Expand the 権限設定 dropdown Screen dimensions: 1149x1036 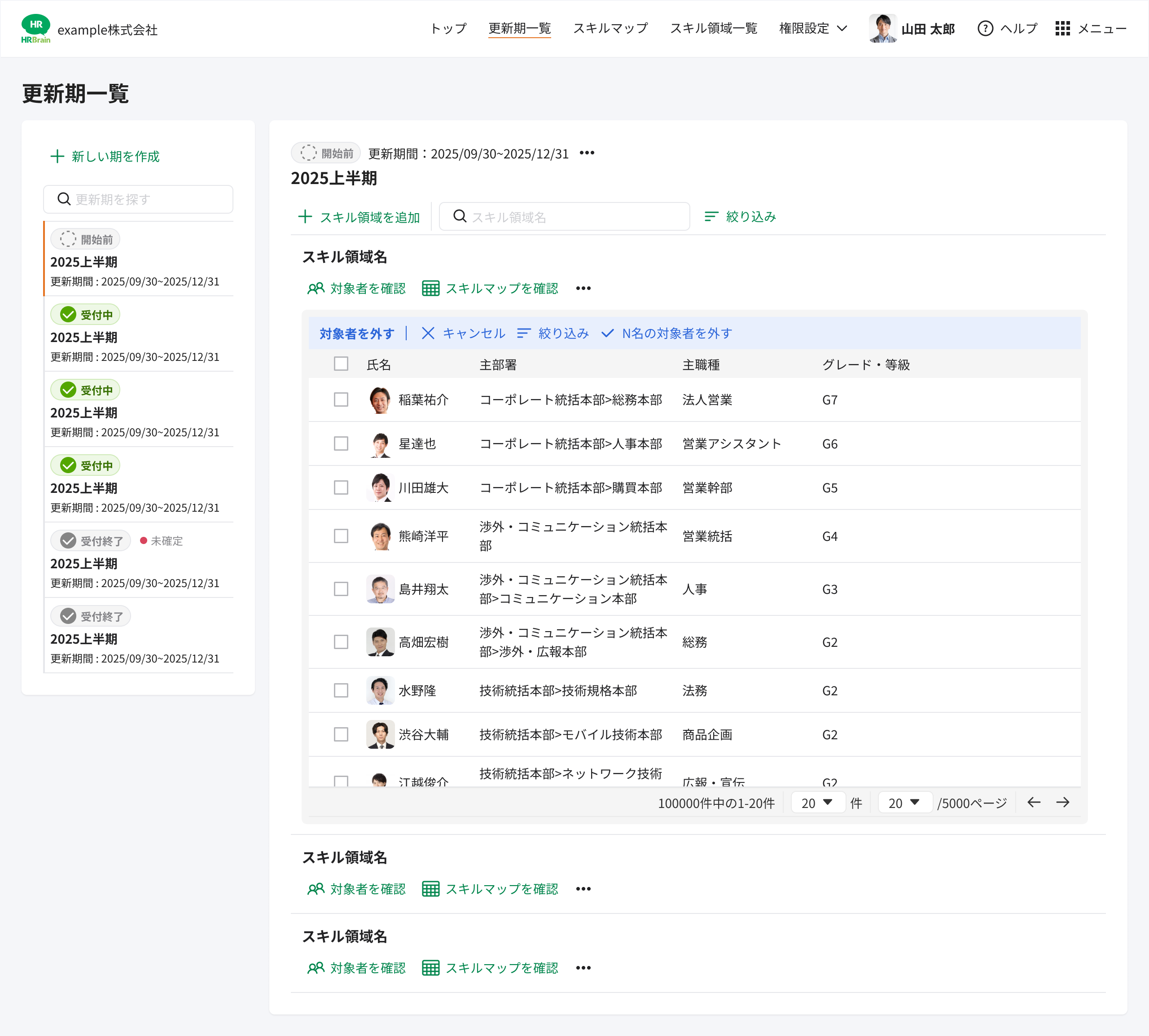click(813, 28)
